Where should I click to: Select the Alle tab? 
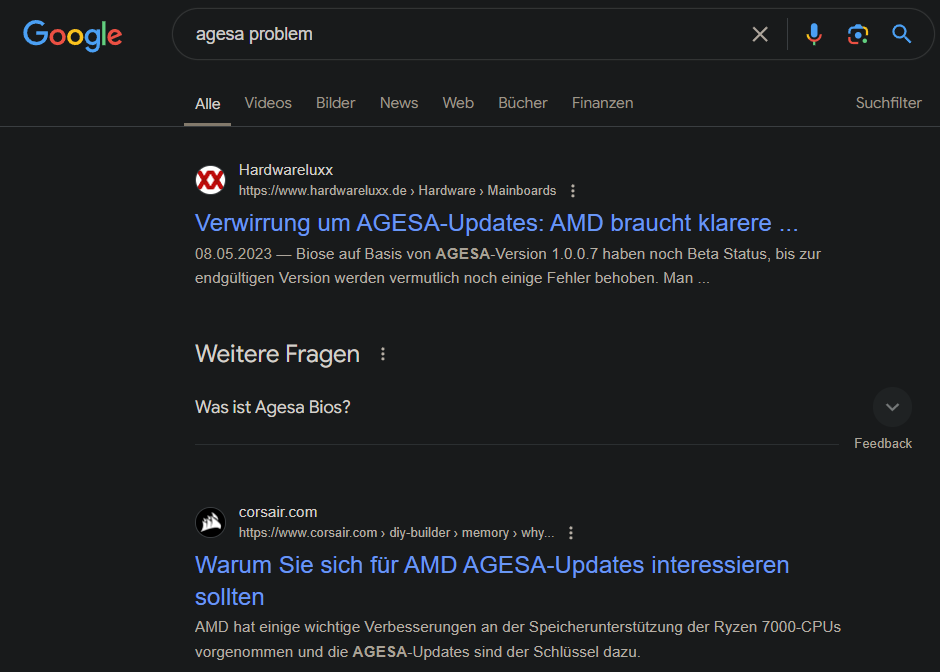(x=207, y=104)
